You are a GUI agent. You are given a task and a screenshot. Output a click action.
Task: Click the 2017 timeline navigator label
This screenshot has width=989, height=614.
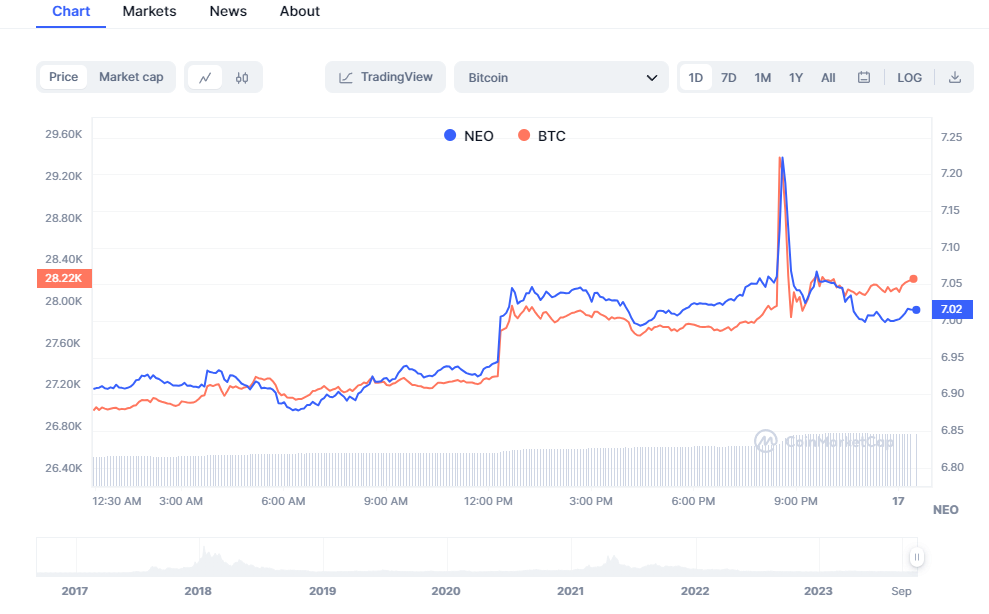coord(74,591)
